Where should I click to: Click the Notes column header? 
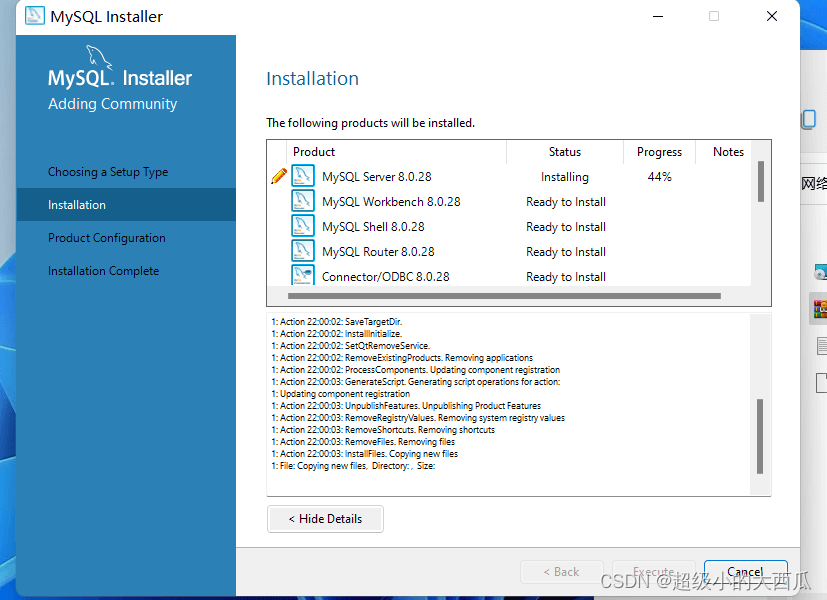point(728,152)
